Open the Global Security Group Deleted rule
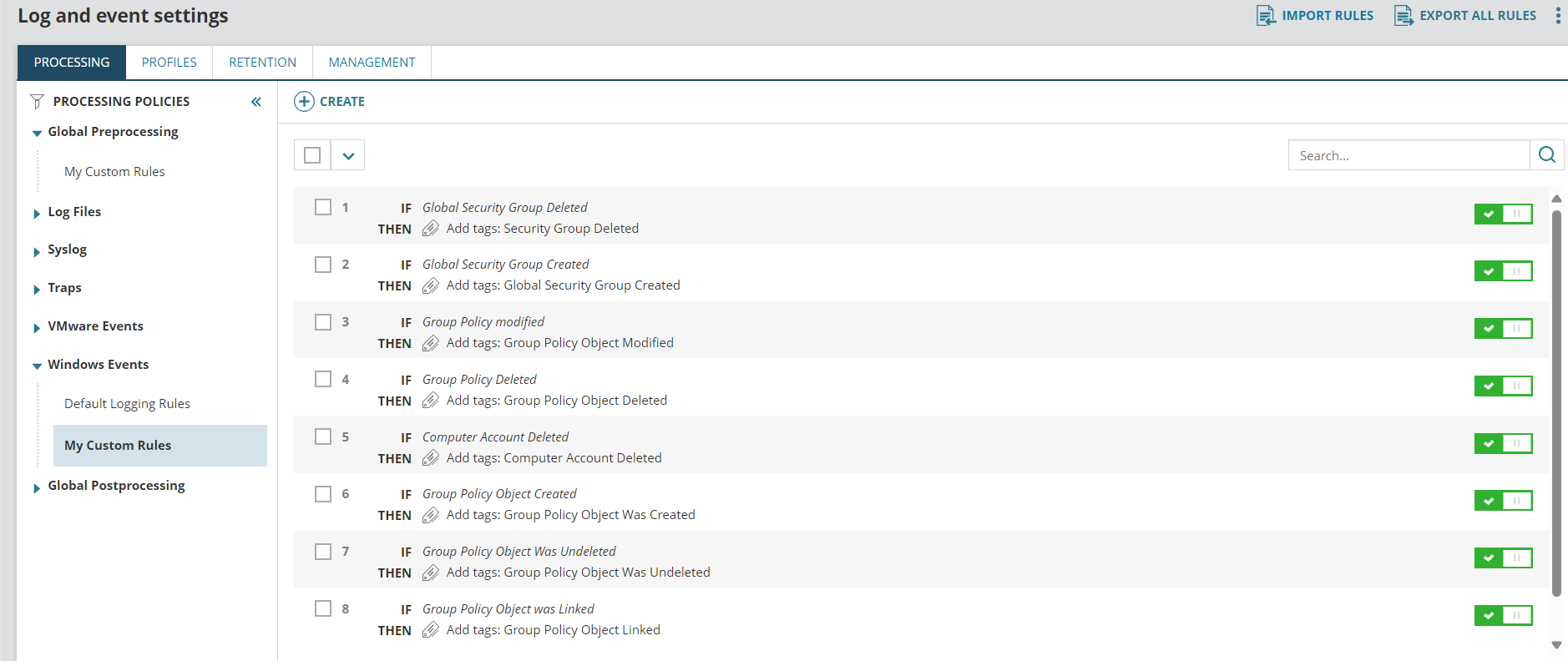This screenshot has width=1568, height=661. (x=504, y=208)
